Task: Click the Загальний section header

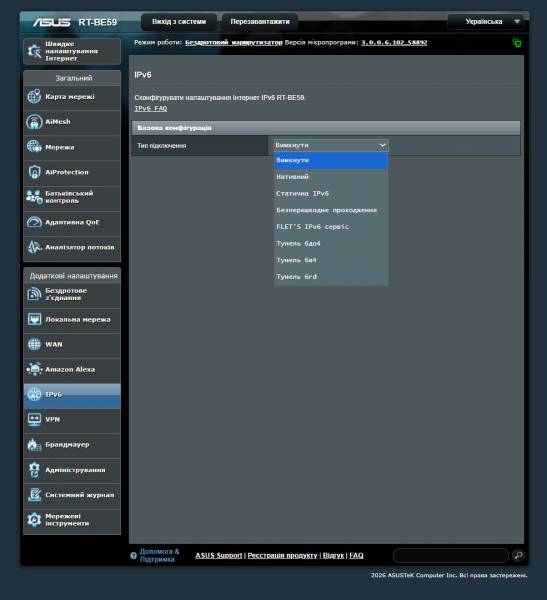Action: pos(72,78)
